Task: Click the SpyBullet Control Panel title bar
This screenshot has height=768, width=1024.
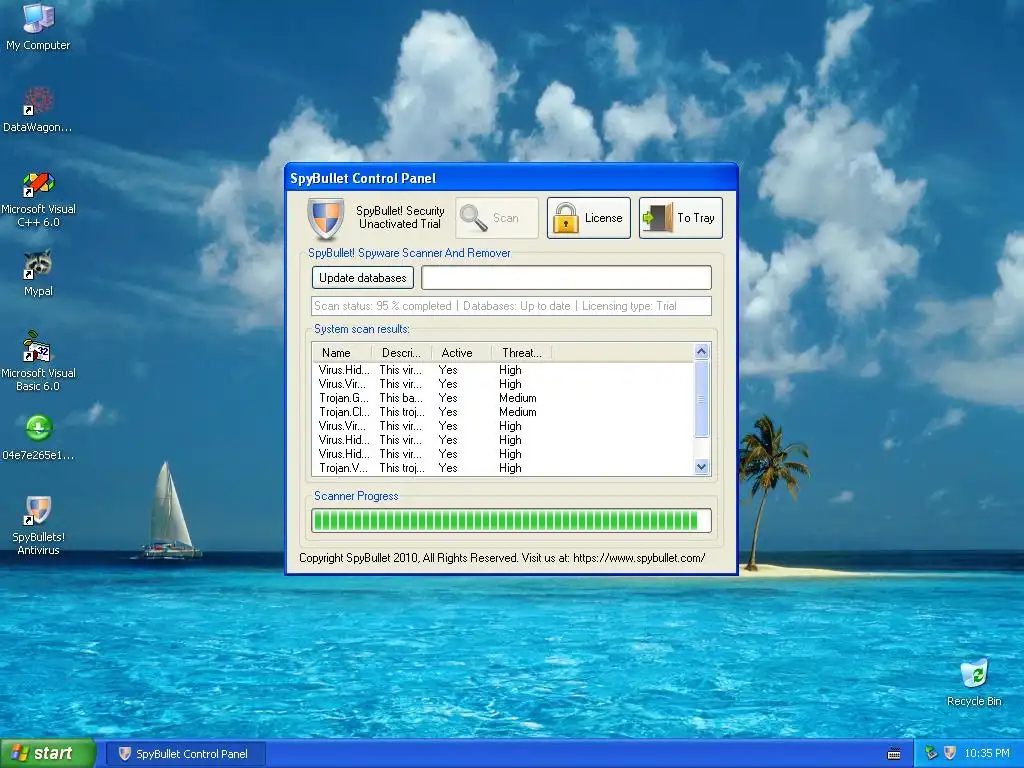Action: point(511,178)
